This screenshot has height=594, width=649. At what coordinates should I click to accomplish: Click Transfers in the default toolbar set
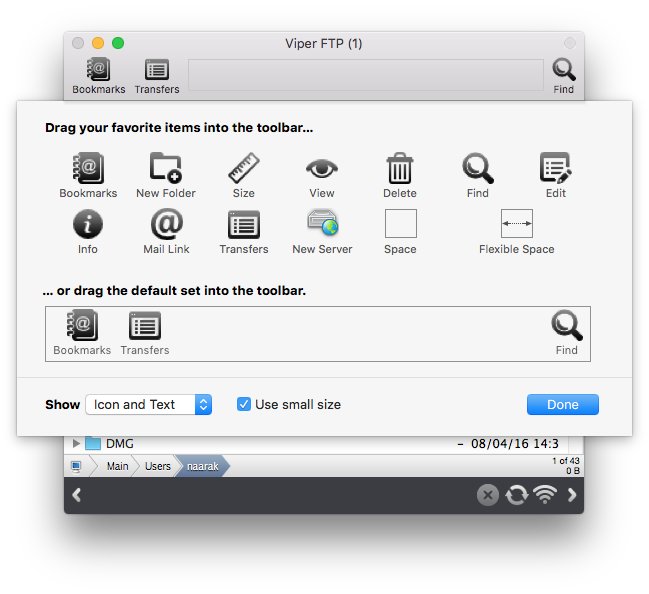(x=145, y=332)
